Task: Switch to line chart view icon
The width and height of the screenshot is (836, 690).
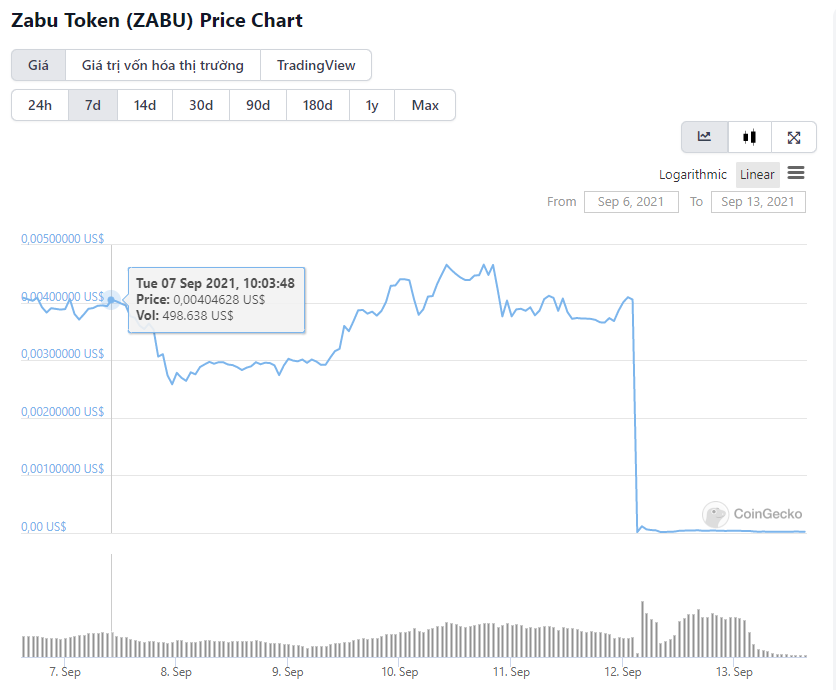Action: coord(704,137)
